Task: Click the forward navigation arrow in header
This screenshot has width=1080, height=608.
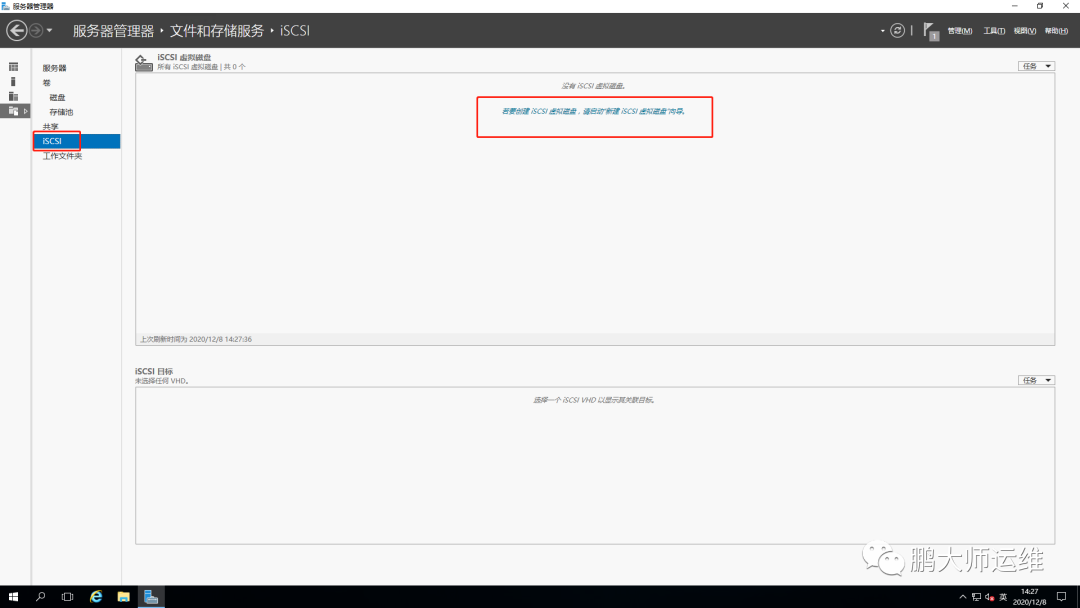Action: pos(36,30)
